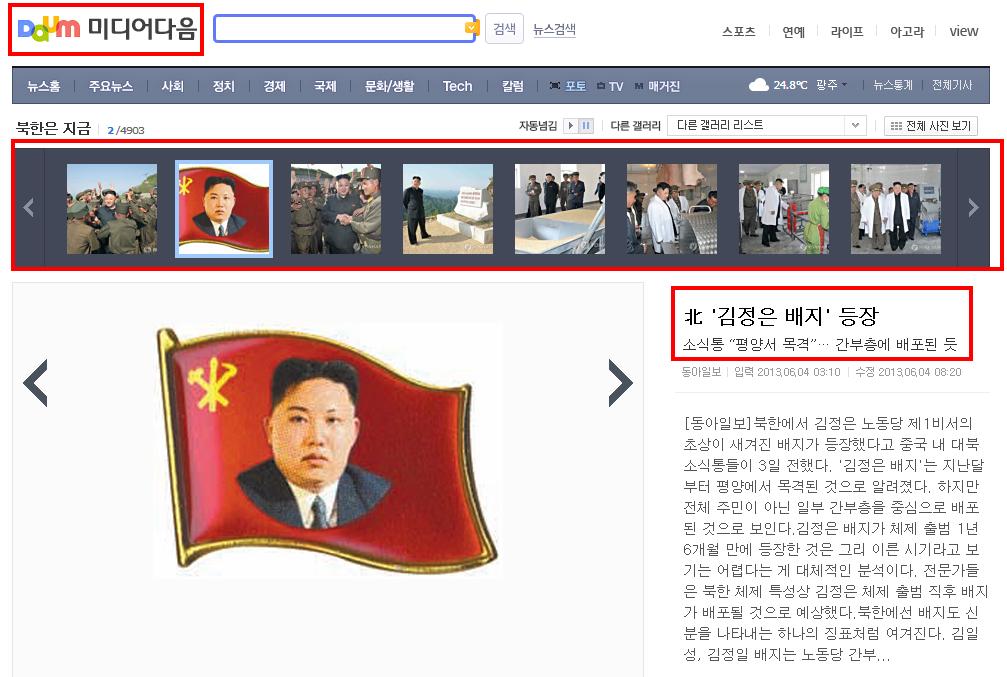
Task: Click the 뉴스검색 link
Action: [x=554, y=30]
